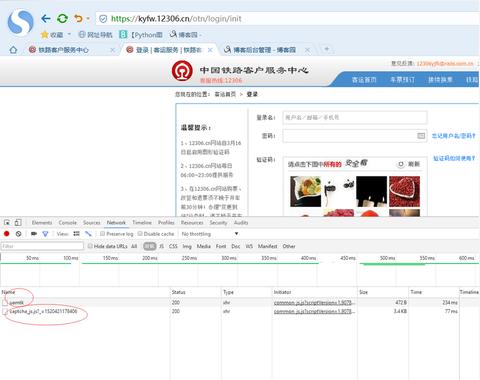
Task: Select the JS filter type
Action: [x=161, y=246]
